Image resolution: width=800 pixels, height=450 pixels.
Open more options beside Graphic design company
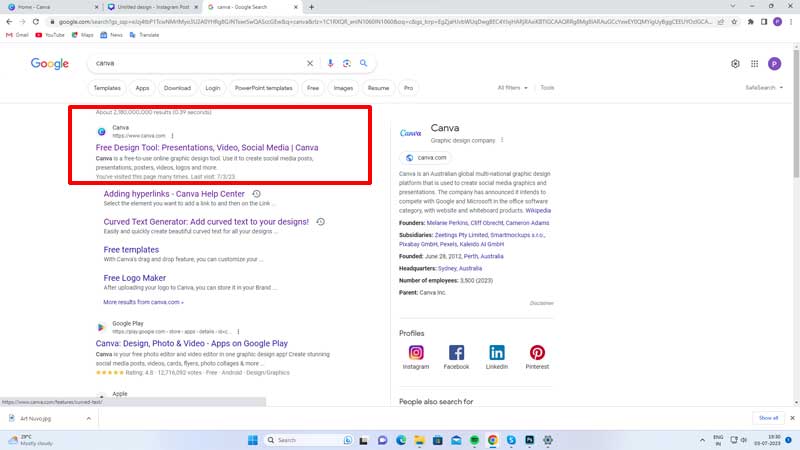point(502,140)
